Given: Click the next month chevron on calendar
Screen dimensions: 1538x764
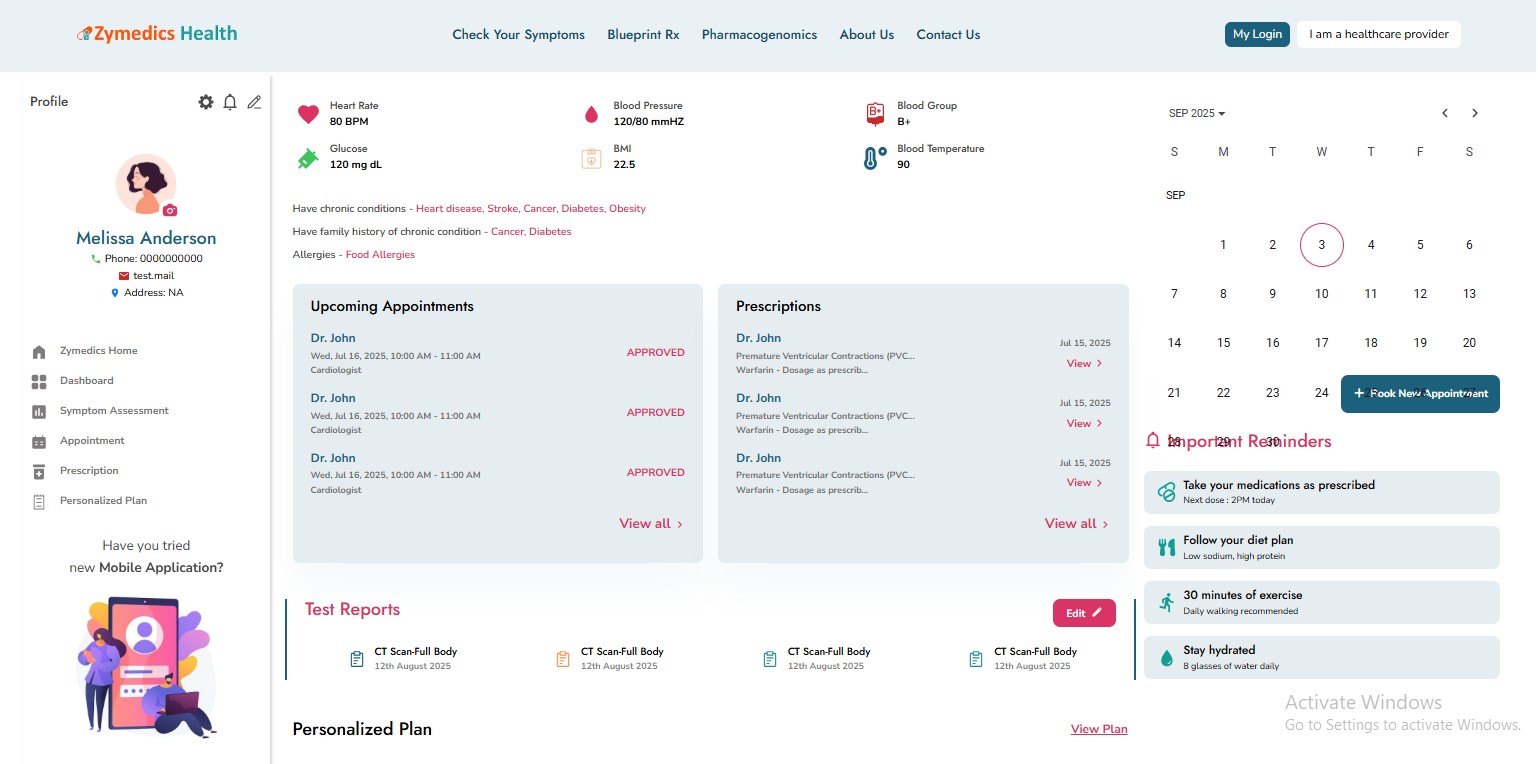Looking at the screenshot, I should [x=1474, y=113].
